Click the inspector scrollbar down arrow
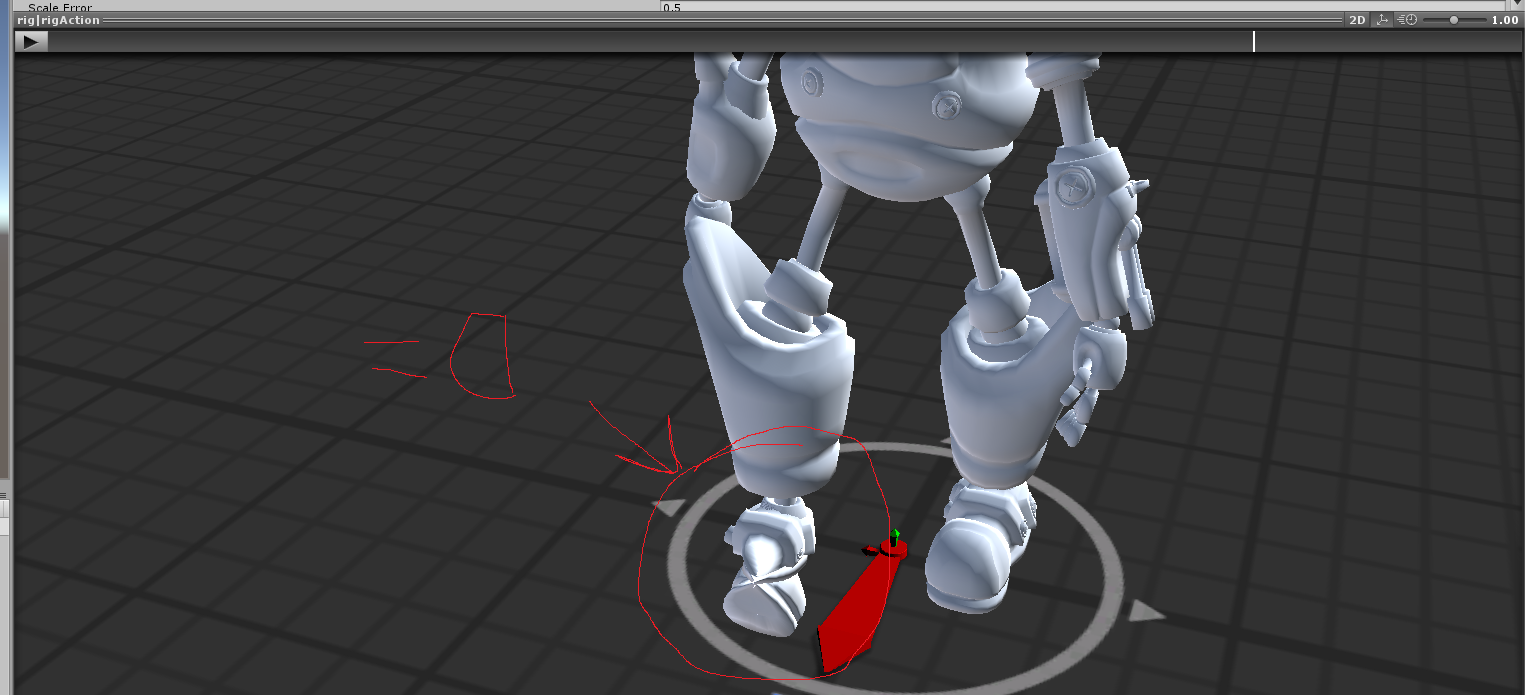 point(1516,5)
